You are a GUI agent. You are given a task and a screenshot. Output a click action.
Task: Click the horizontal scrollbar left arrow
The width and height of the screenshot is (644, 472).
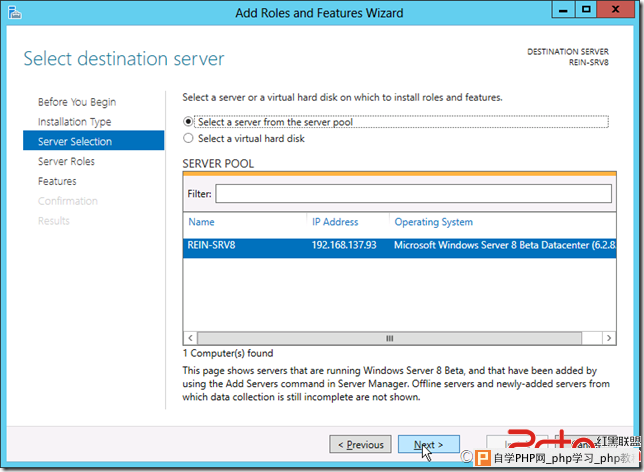(190, 338)
